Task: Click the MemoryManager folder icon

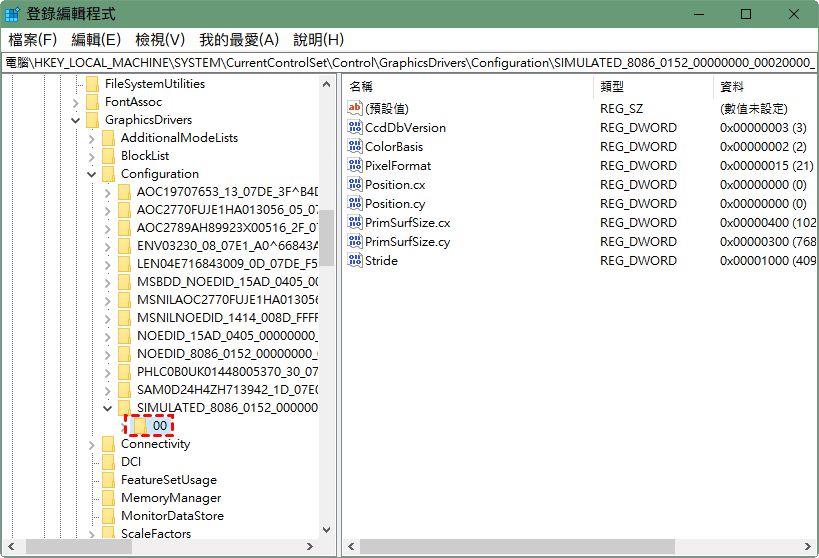Action: tap(109, 498)
